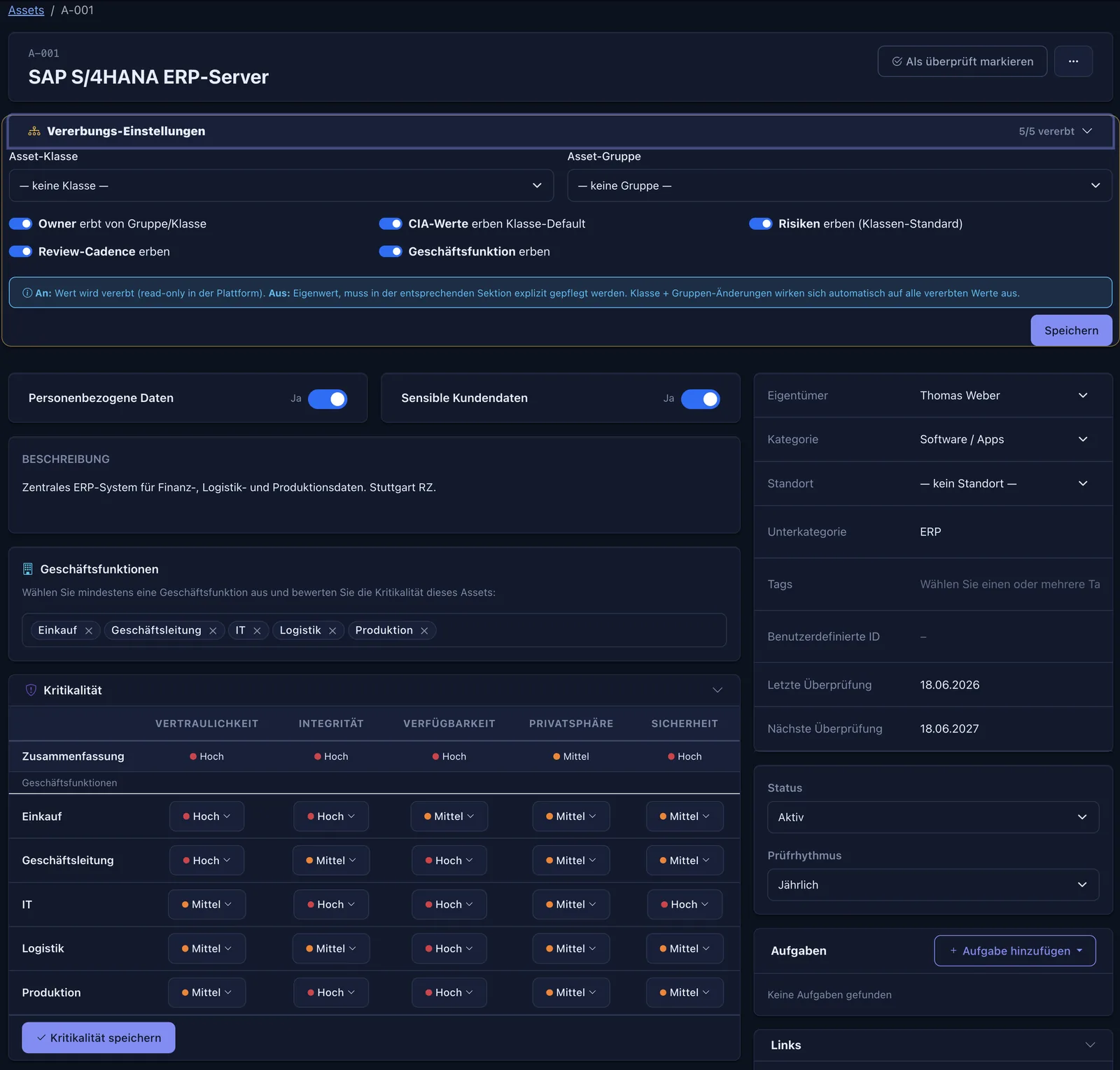Click the Tags input field
Screen dimensions: 1120x1070
click(x=1009, y=584)
